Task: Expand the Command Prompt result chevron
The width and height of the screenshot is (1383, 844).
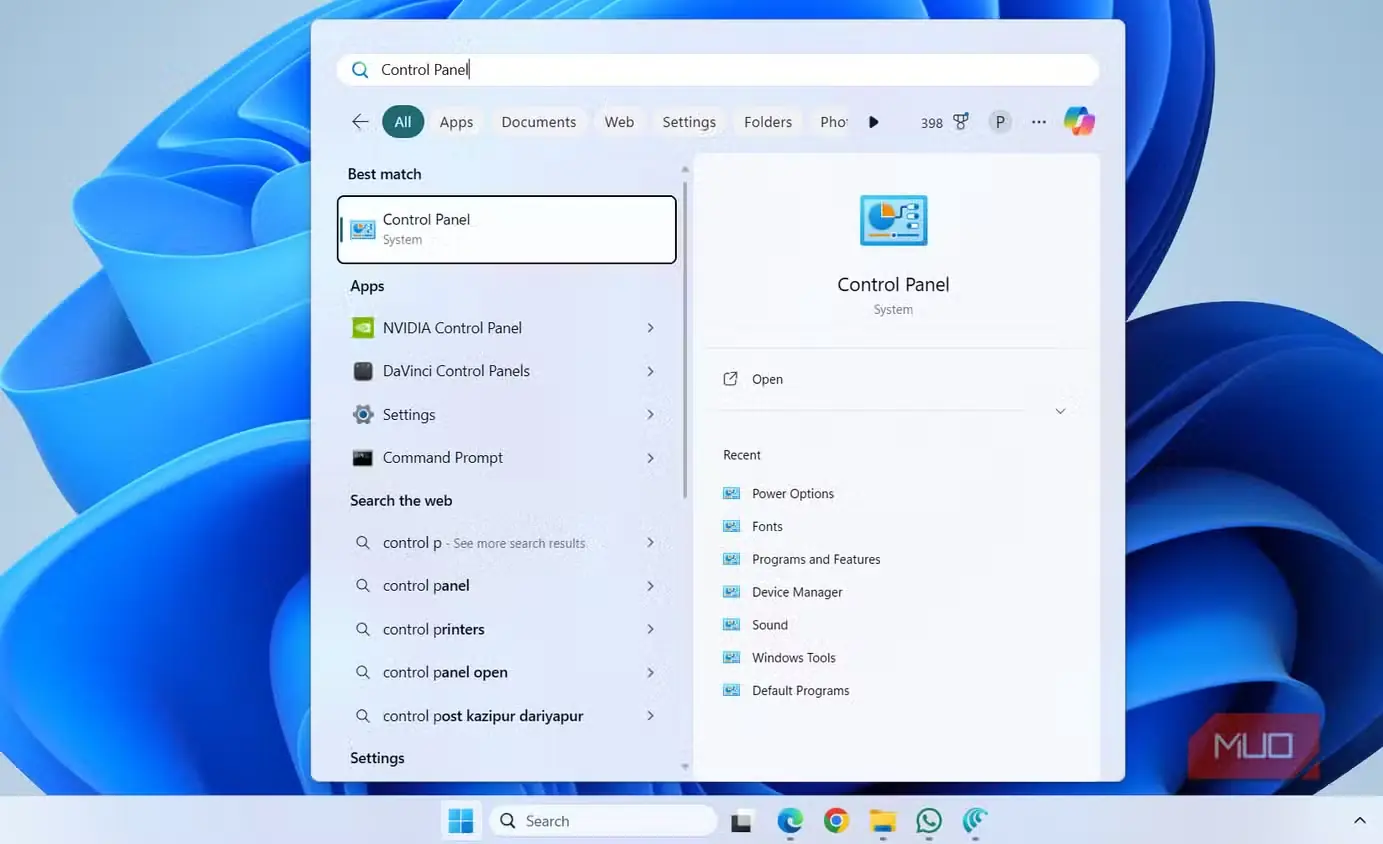Action: point(650,458)
